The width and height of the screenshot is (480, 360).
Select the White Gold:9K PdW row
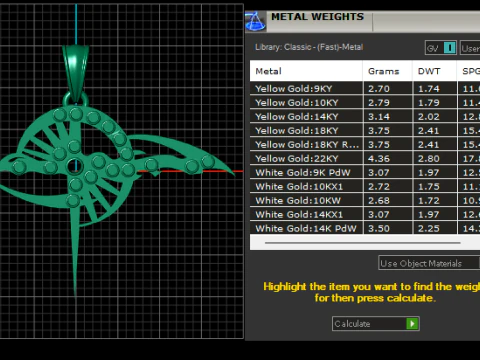365,173
